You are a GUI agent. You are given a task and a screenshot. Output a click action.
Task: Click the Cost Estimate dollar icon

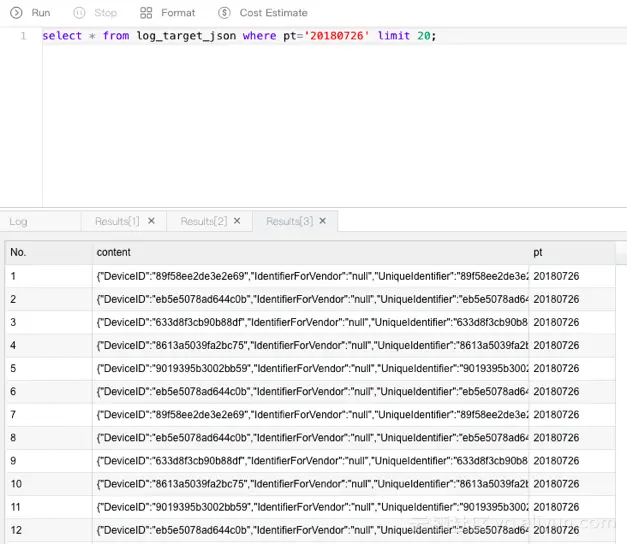point(224,13)
